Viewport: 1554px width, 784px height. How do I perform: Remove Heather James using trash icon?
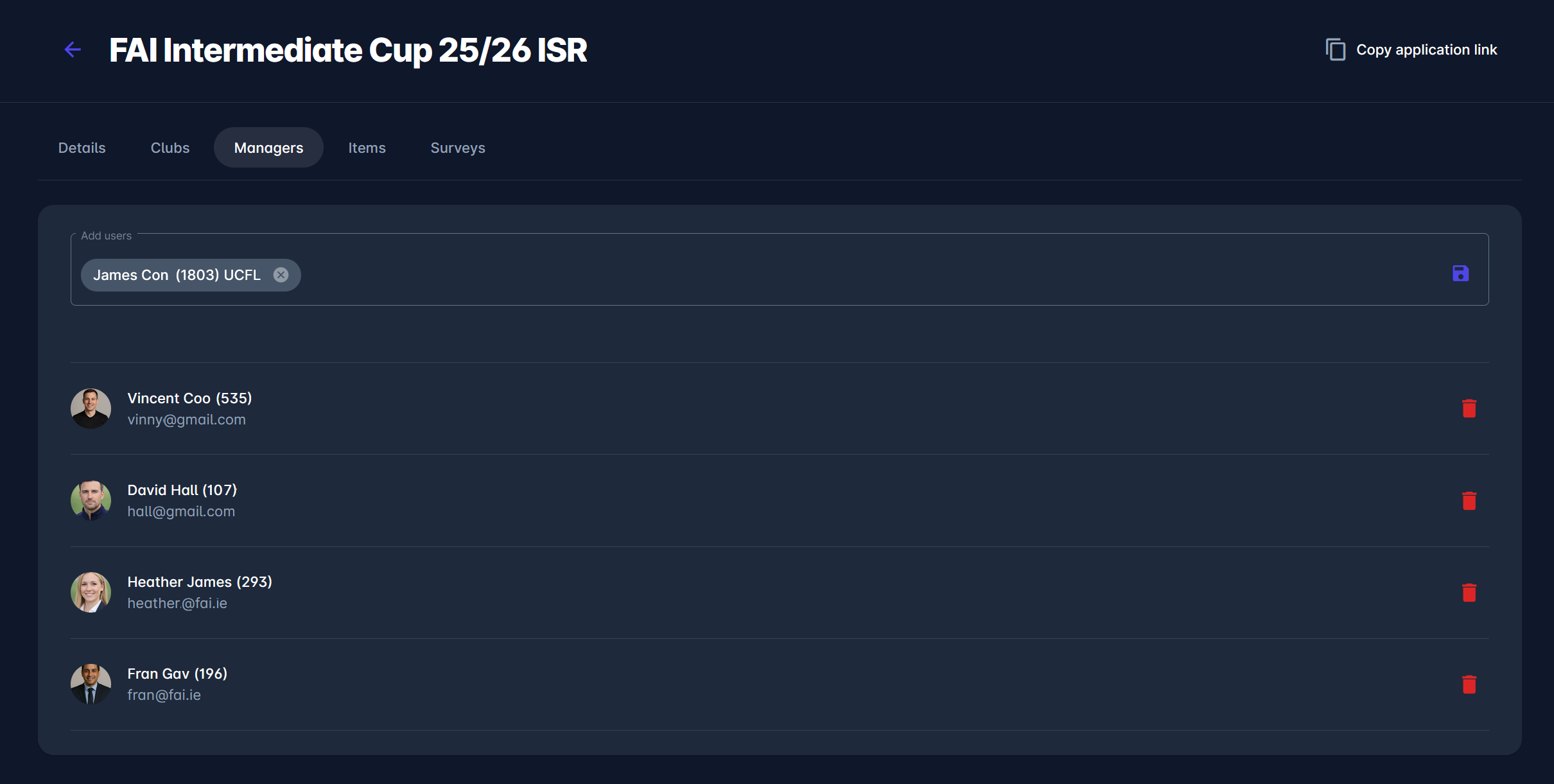[x=1469, y=593]
